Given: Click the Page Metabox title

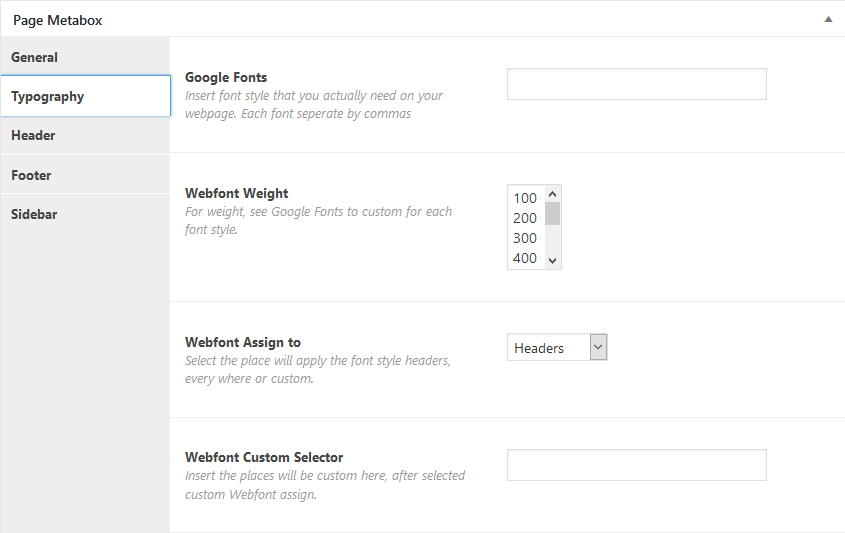Looking at the screenshot, I should click(x=58, y=20).
